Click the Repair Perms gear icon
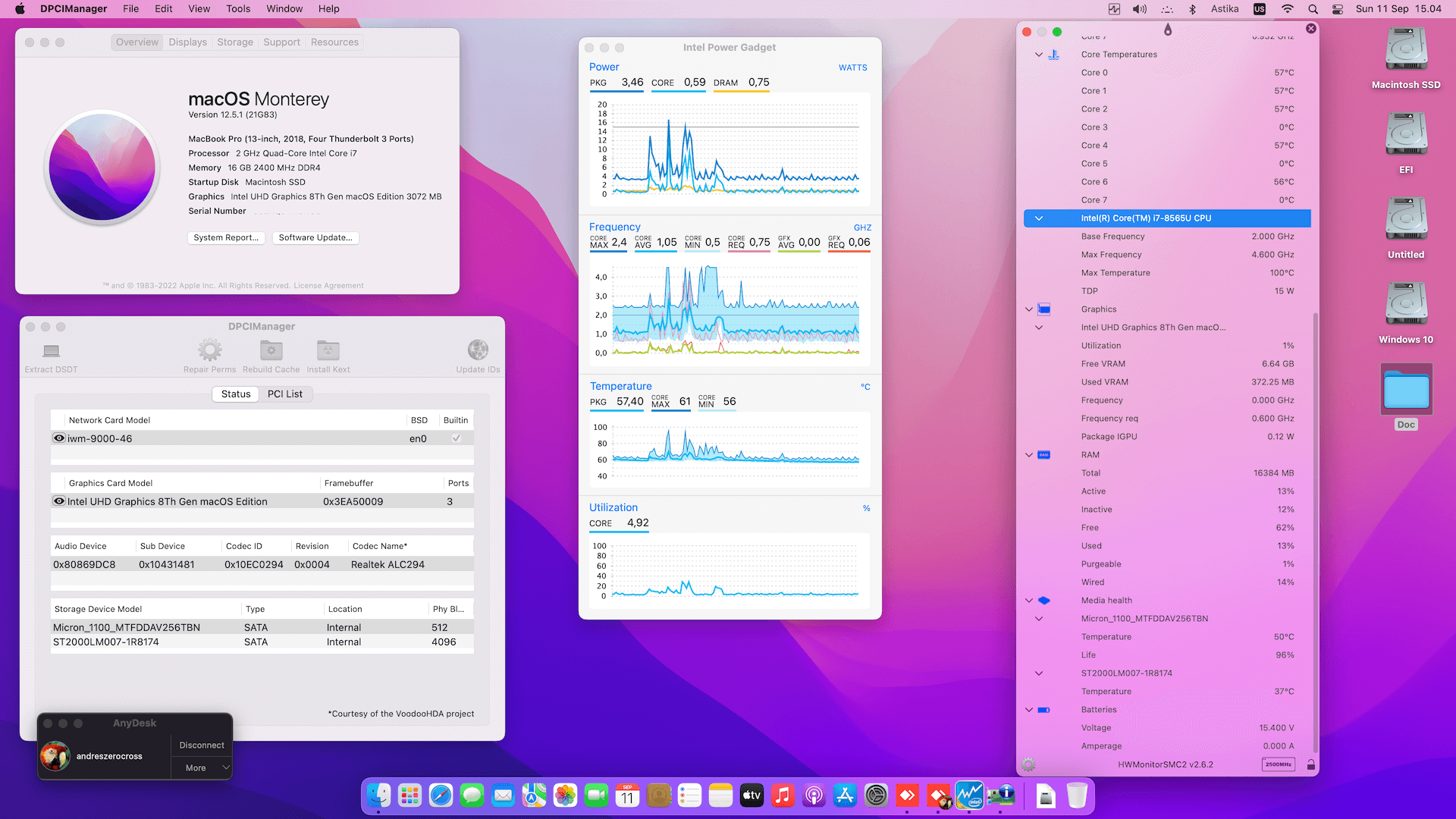Viewport: 1456px width, 819px height. click(209, 350)
